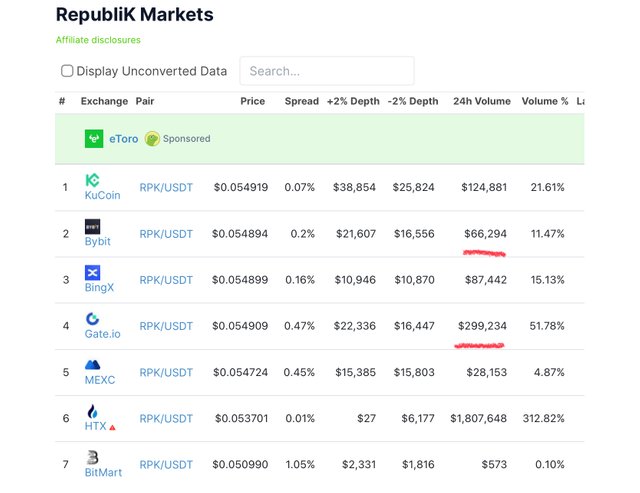Click the 24h volume $87,442 cell
Viewport: 640px width, 493px height.
pyautogui.click(x=486, y=280)
